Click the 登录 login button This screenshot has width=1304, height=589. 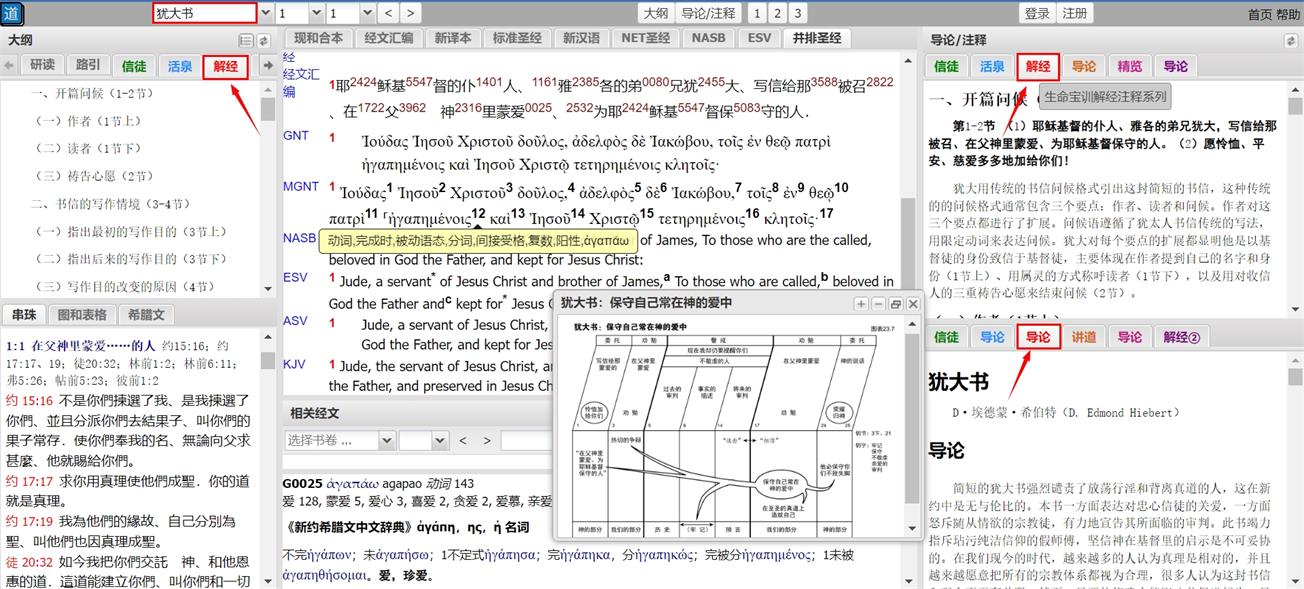1037,13
